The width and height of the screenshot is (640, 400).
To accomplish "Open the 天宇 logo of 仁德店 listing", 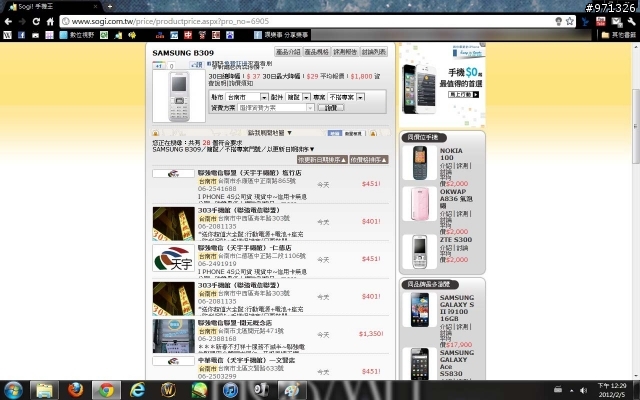I will [173, 258].
